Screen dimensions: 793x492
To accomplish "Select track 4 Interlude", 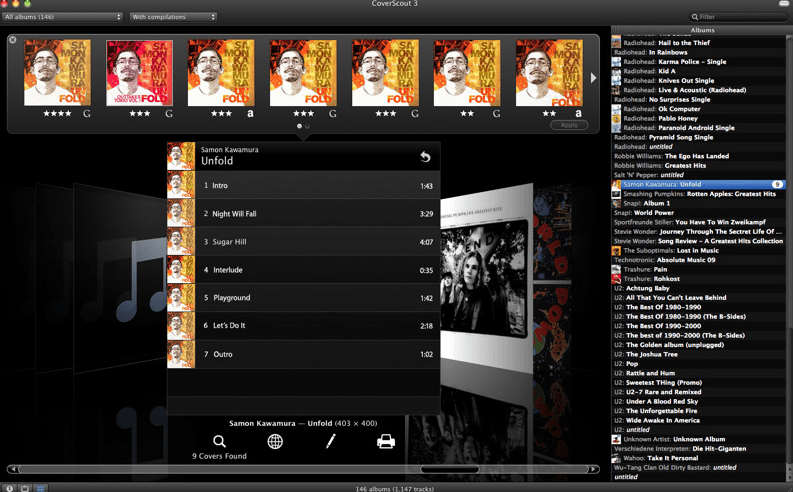I will click(x=303, y=270).
